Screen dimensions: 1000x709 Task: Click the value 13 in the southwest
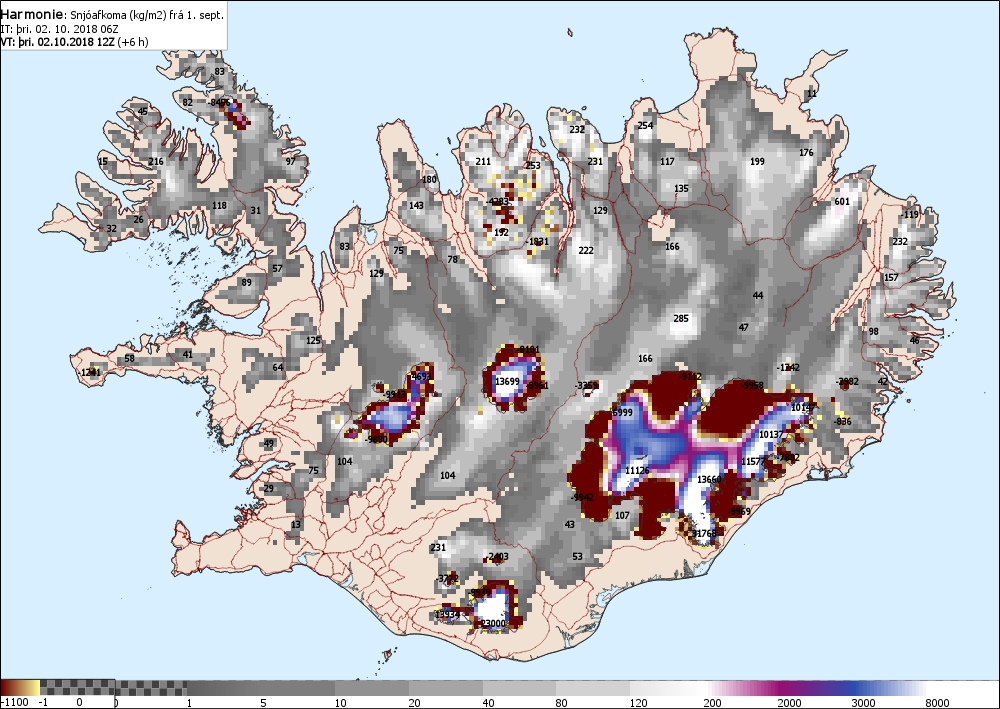[x=295, y=525]
